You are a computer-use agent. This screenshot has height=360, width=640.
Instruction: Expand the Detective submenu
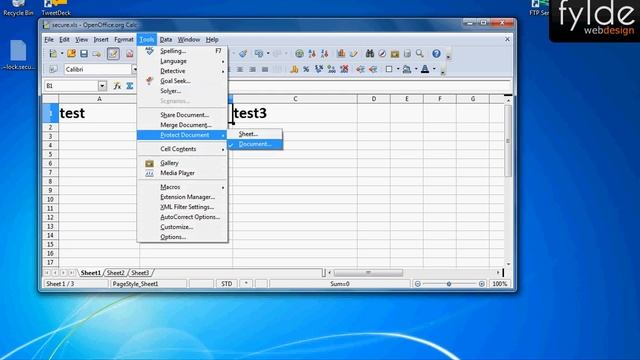(x=182, y=71)
